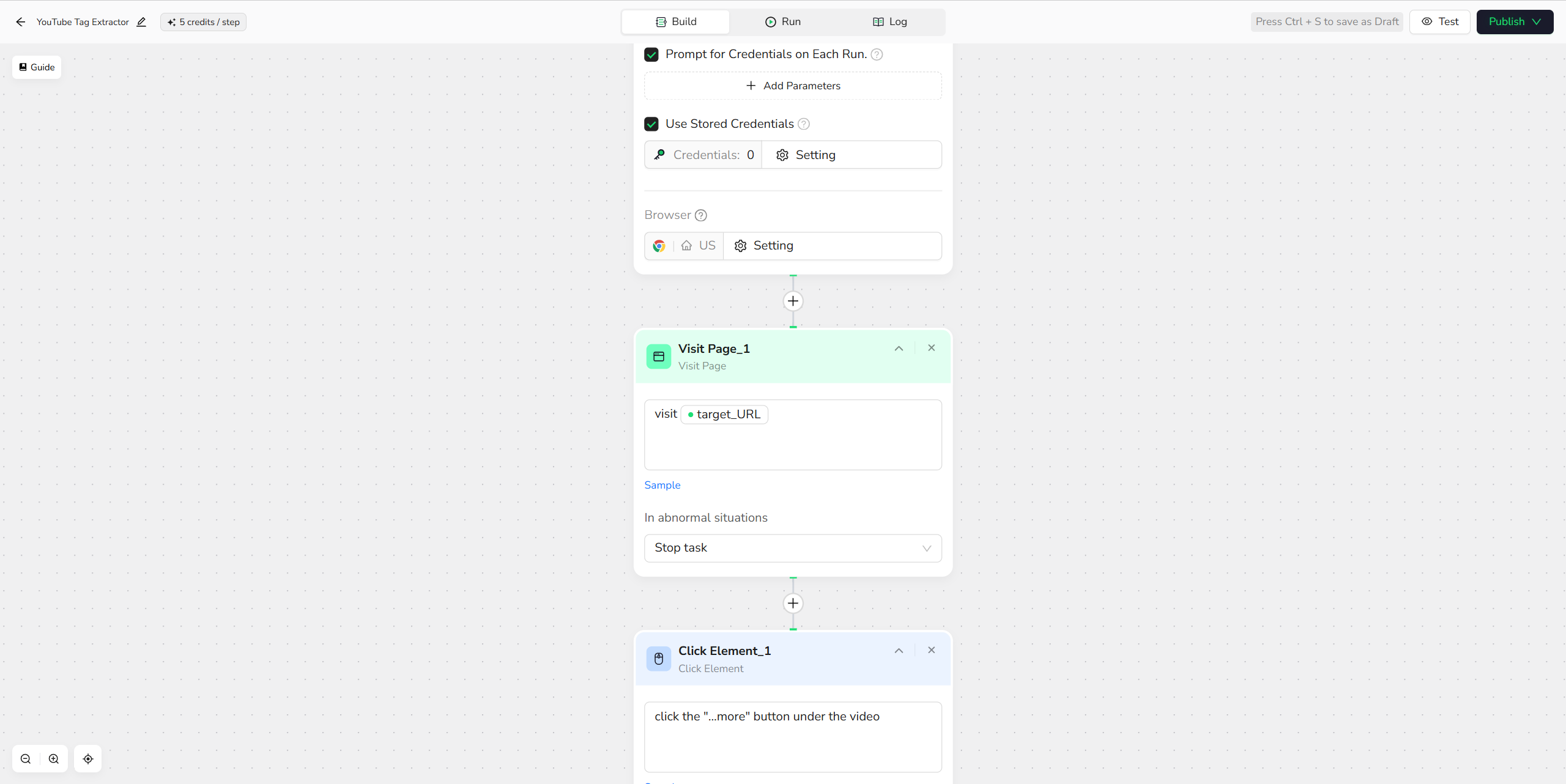Click plus node below Visit Page_1
Screen dimensions: 1566x784
[793, 604]
